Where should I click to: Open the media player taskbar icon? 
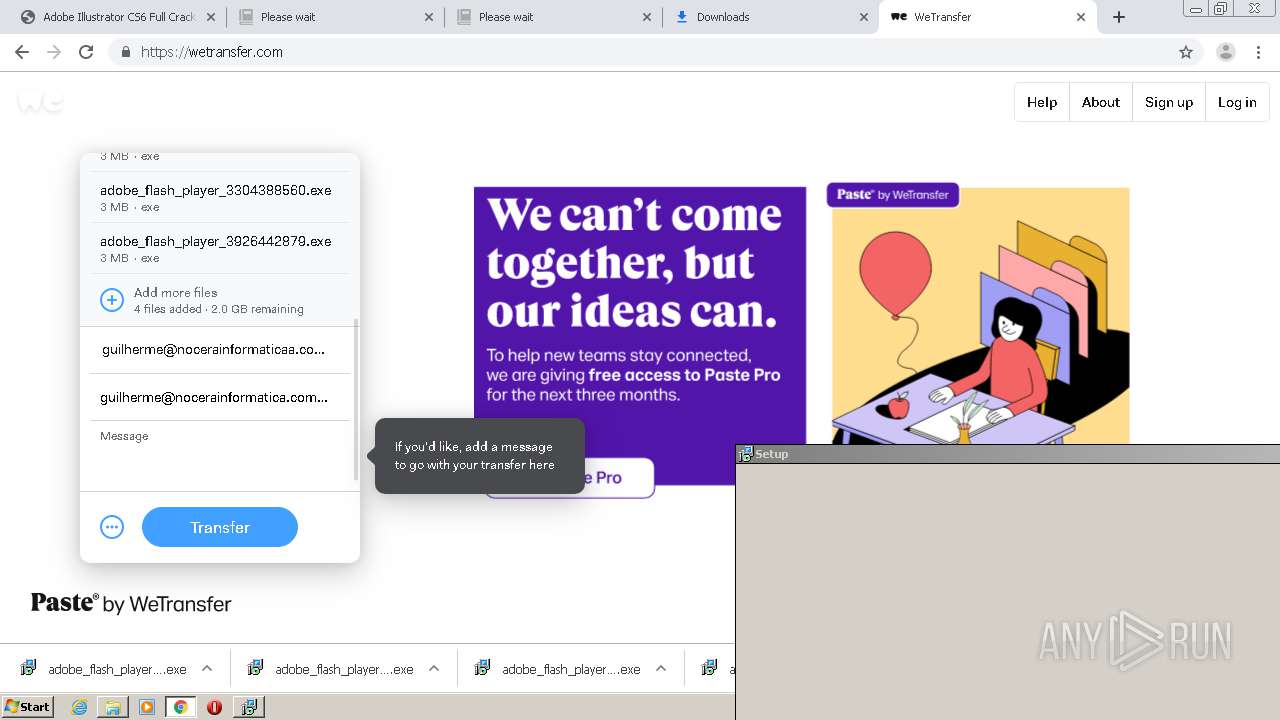point(147,707)
